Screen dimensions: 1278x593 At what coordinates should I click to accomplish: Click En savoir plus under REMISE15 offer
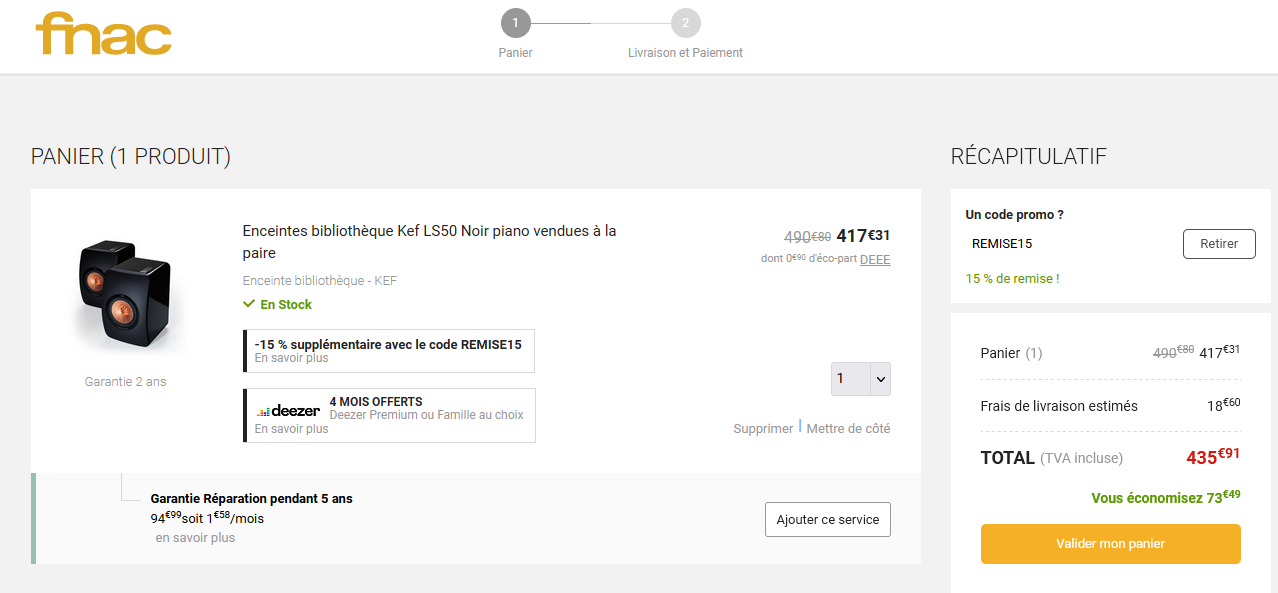tap(291, 358)
